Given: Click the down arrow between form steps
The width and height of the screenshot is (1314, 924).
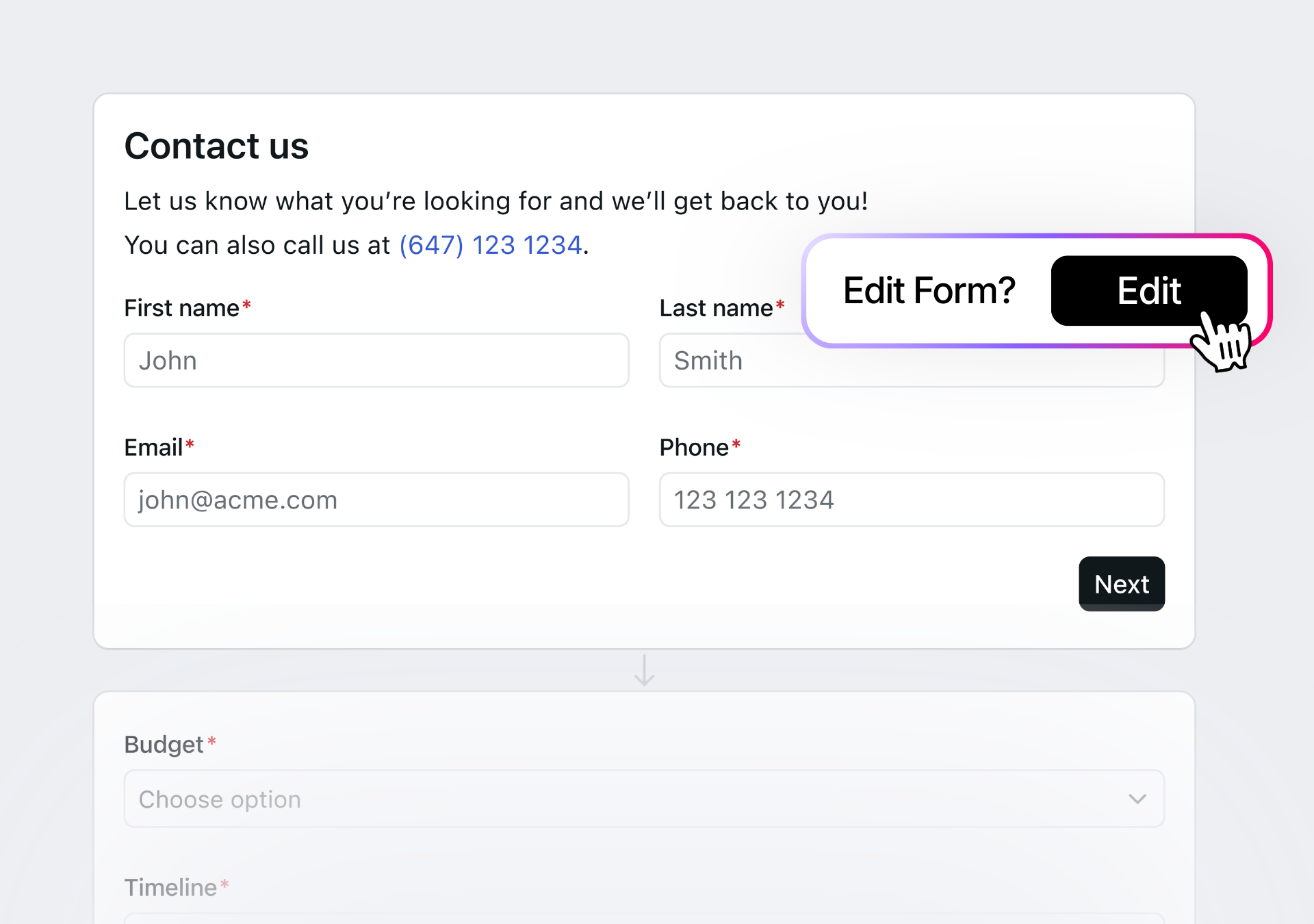Looking at the screenshot, I should pos(644,670).
